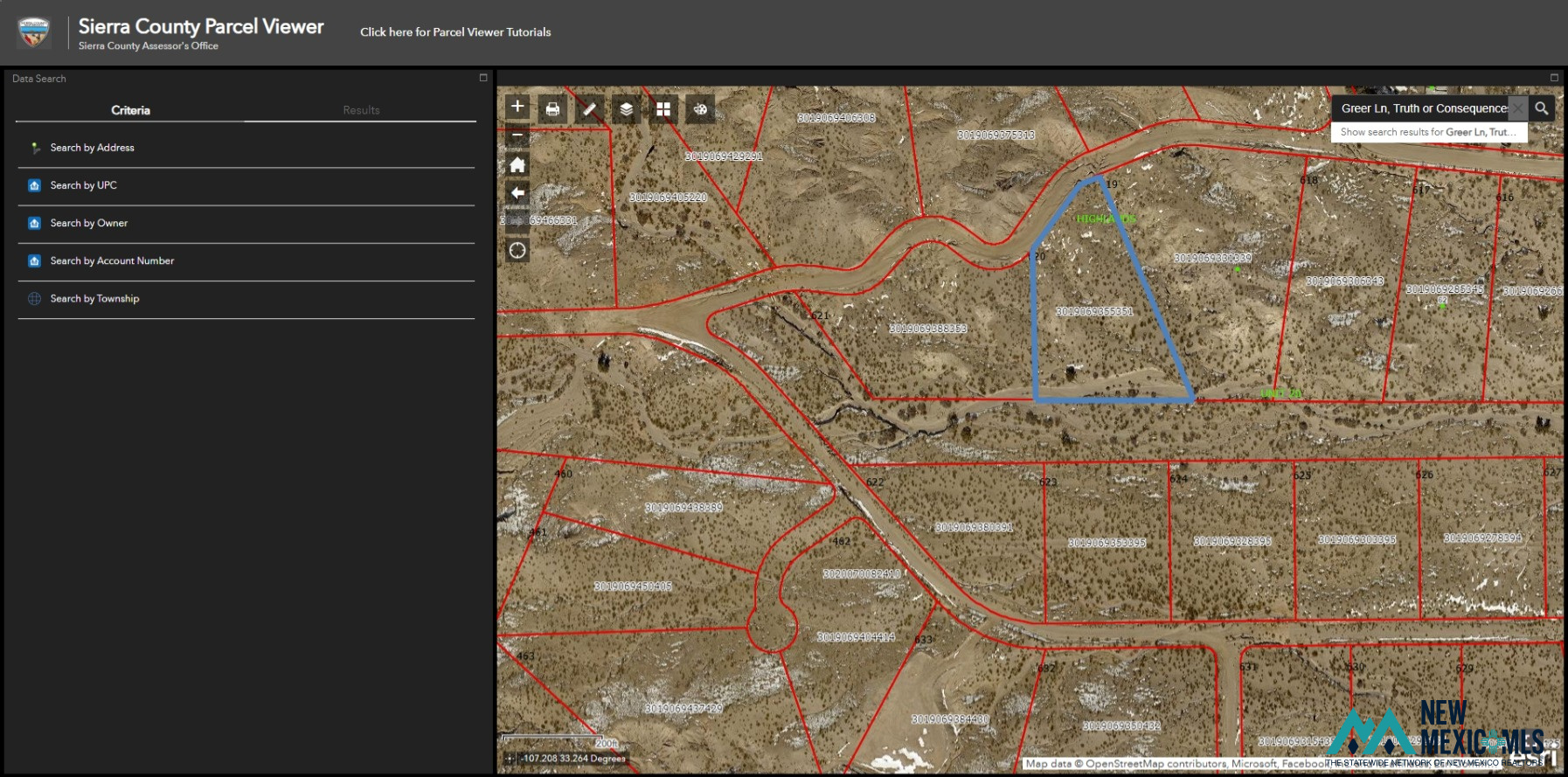The image size is (1568, 777).
Task: Click the Sierra County Parcel Viewer title
Action: pyautogui.click(x=201, y=26)
